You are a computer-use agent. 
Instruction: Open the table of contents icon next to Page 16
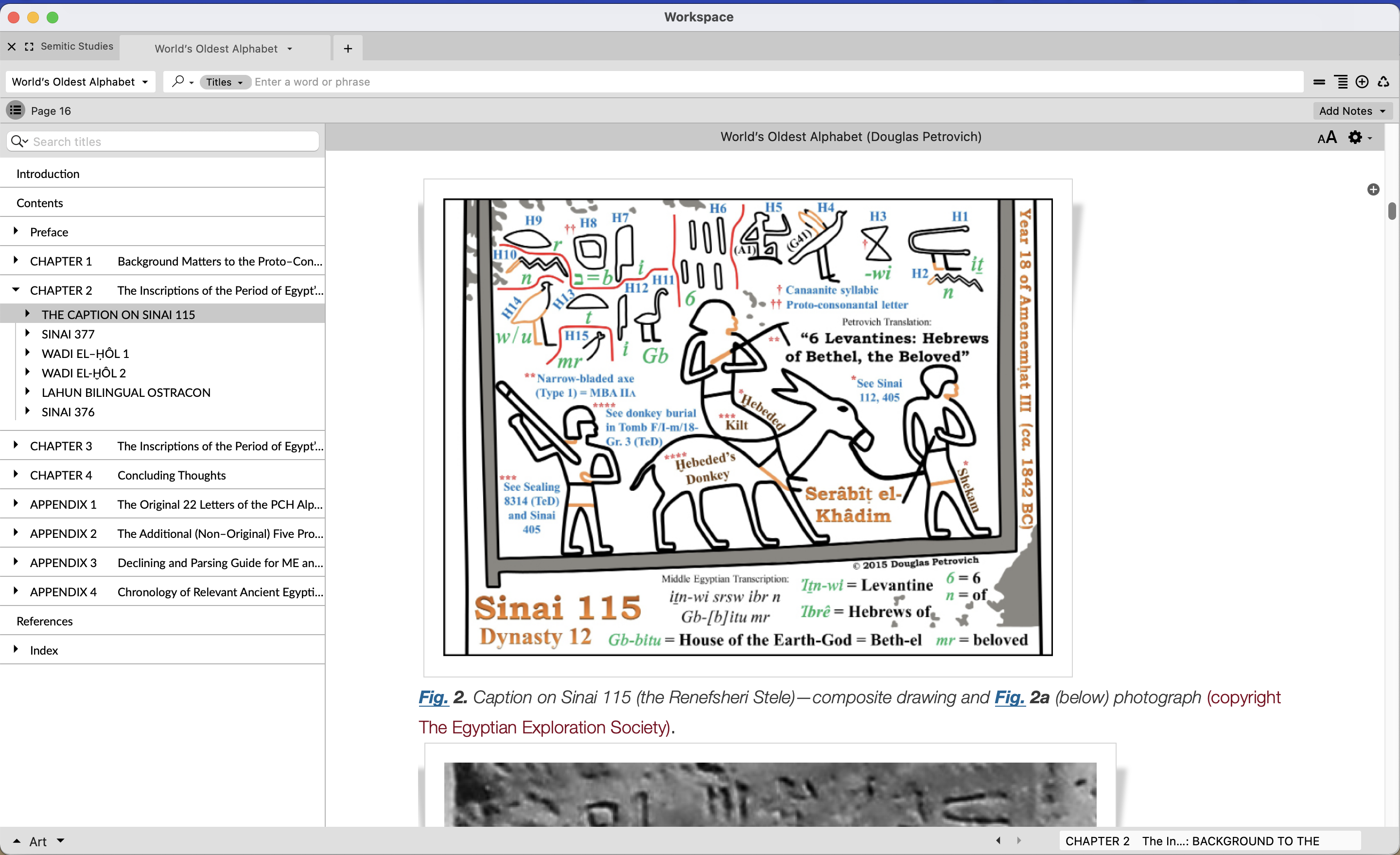(16, 110)
